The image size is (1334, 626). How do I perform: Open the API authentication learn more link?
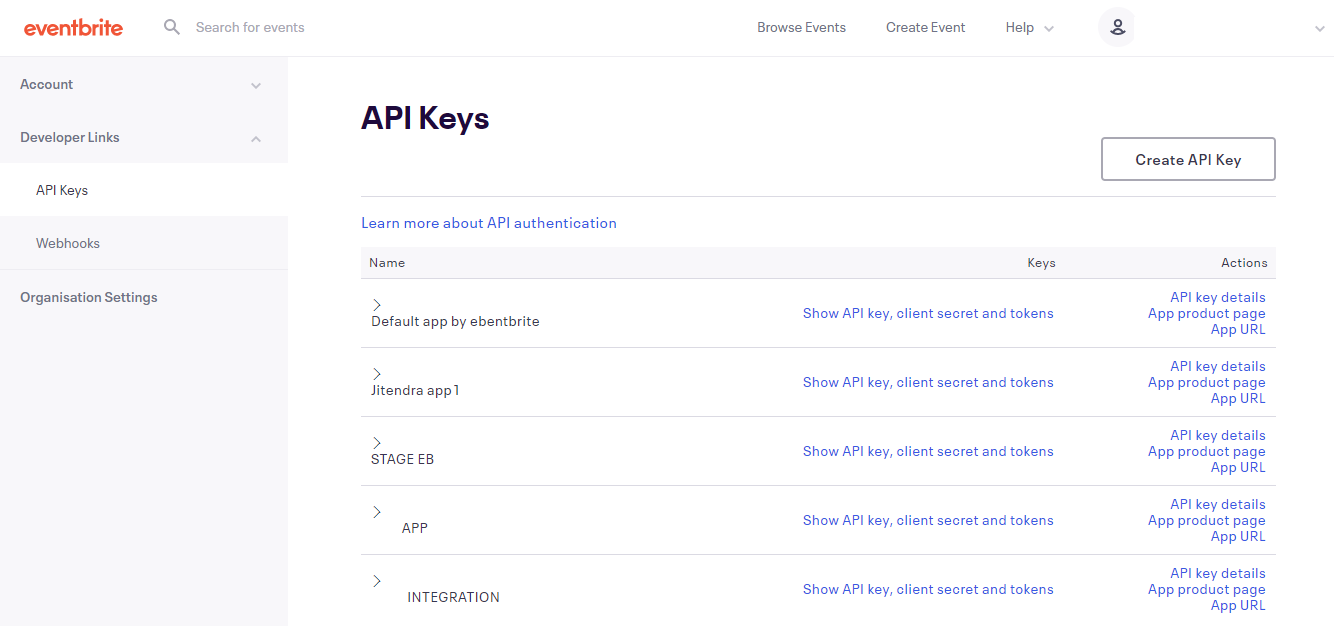point(489,222)
